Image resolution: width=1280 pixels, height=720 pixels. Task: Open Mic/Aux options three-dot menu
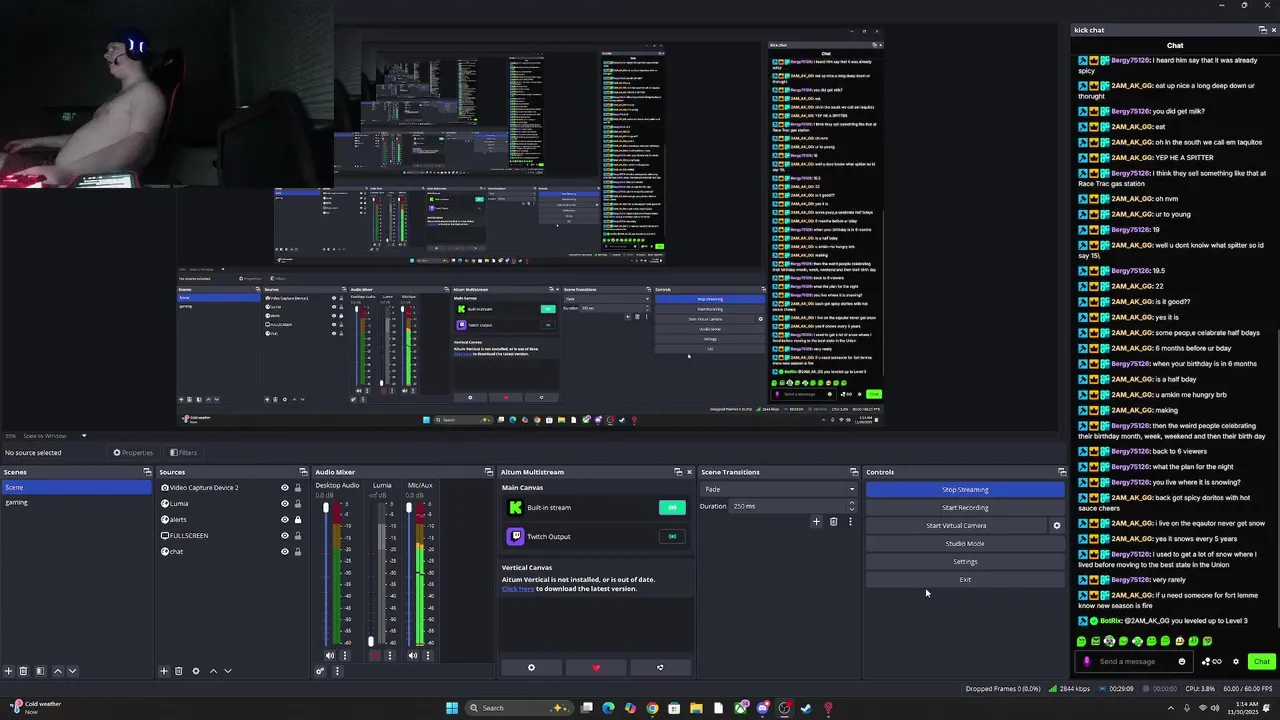coord(428,656)
